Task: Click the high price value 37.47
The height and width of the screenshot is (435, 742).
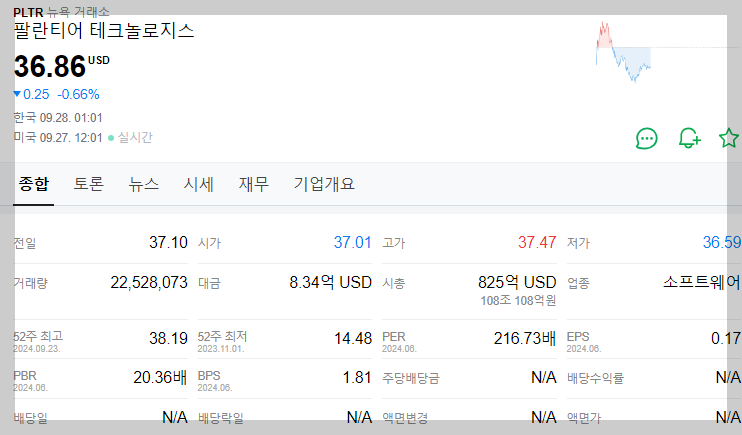Action: tap(537, 242)
